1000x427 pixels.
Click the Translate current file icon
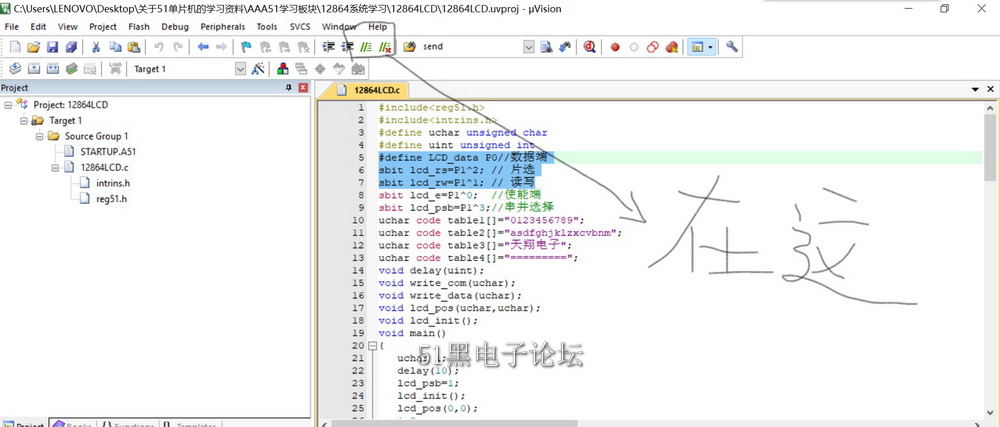15,69
